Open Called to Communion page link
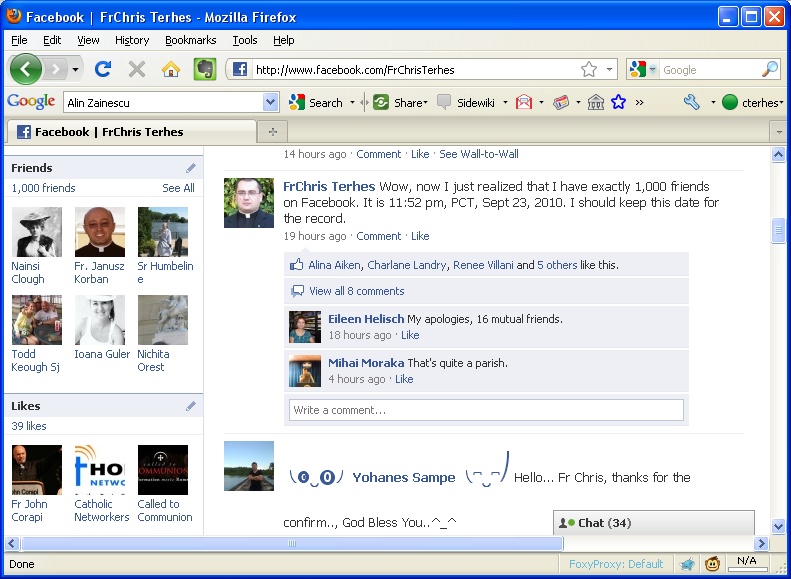The height and width of the screenshot is (579, 791). [164, 510]
